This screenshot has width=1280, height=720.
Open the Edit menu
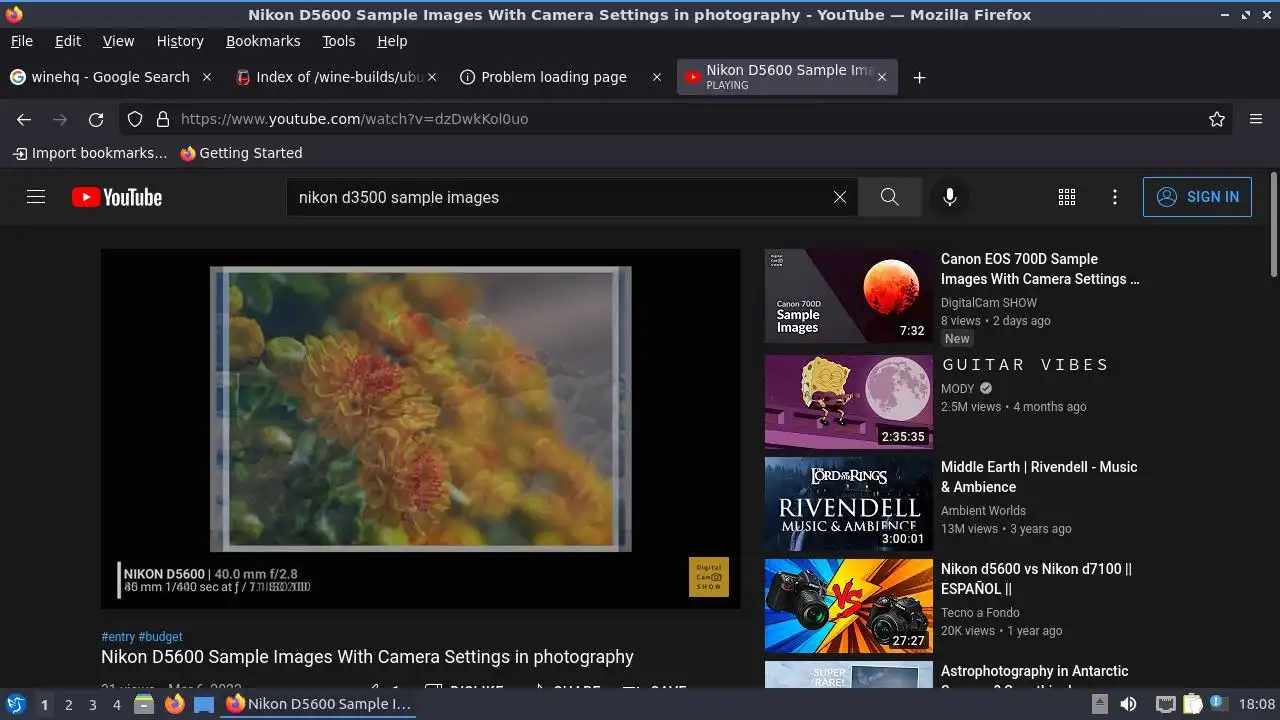point(68,41)
